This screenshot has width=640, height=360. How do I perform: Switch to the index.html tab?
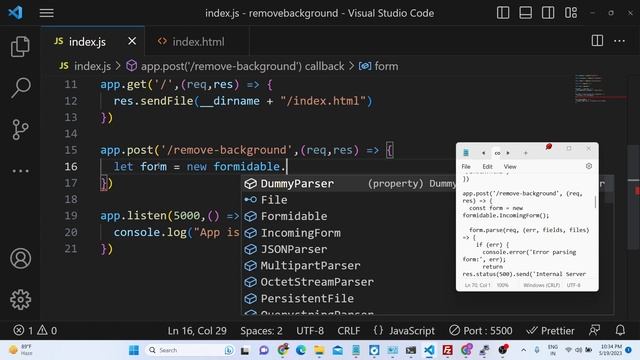pyautogui.click(x=198, y=41)
